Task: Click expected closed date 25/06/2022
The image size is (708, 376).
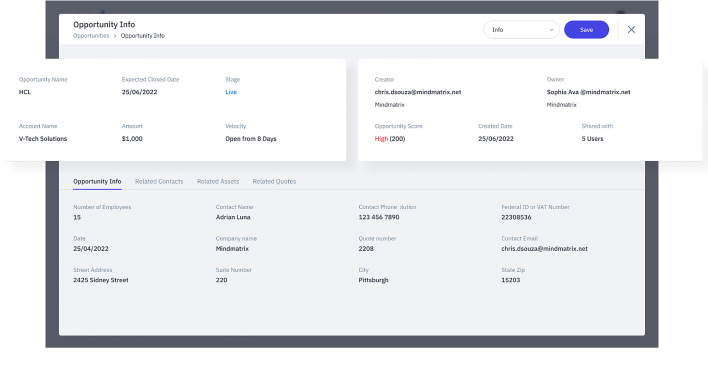Action: tap(139, 92)
